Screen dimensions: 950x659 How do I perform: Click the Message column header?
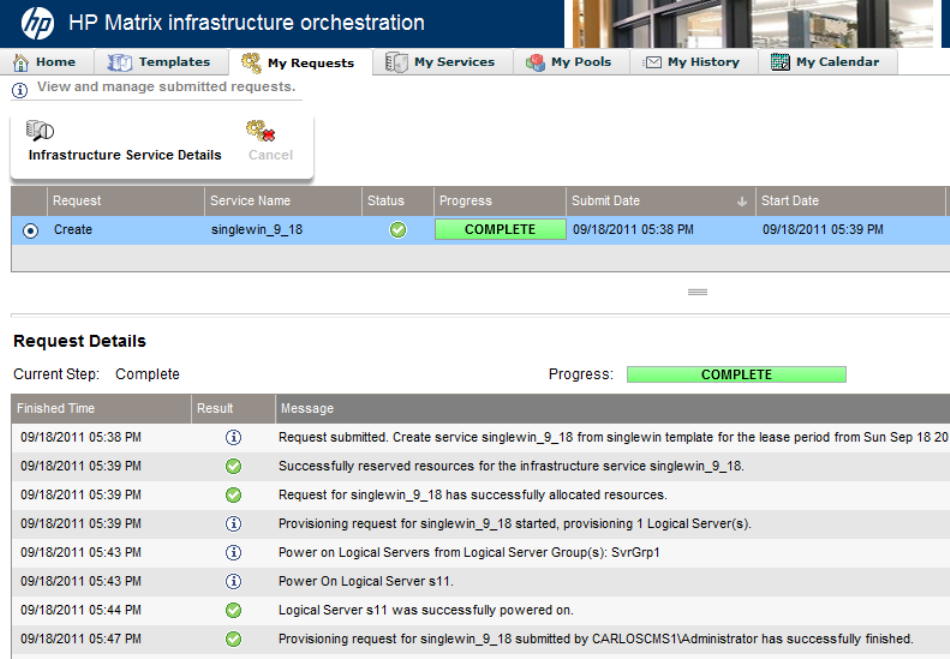307,408
